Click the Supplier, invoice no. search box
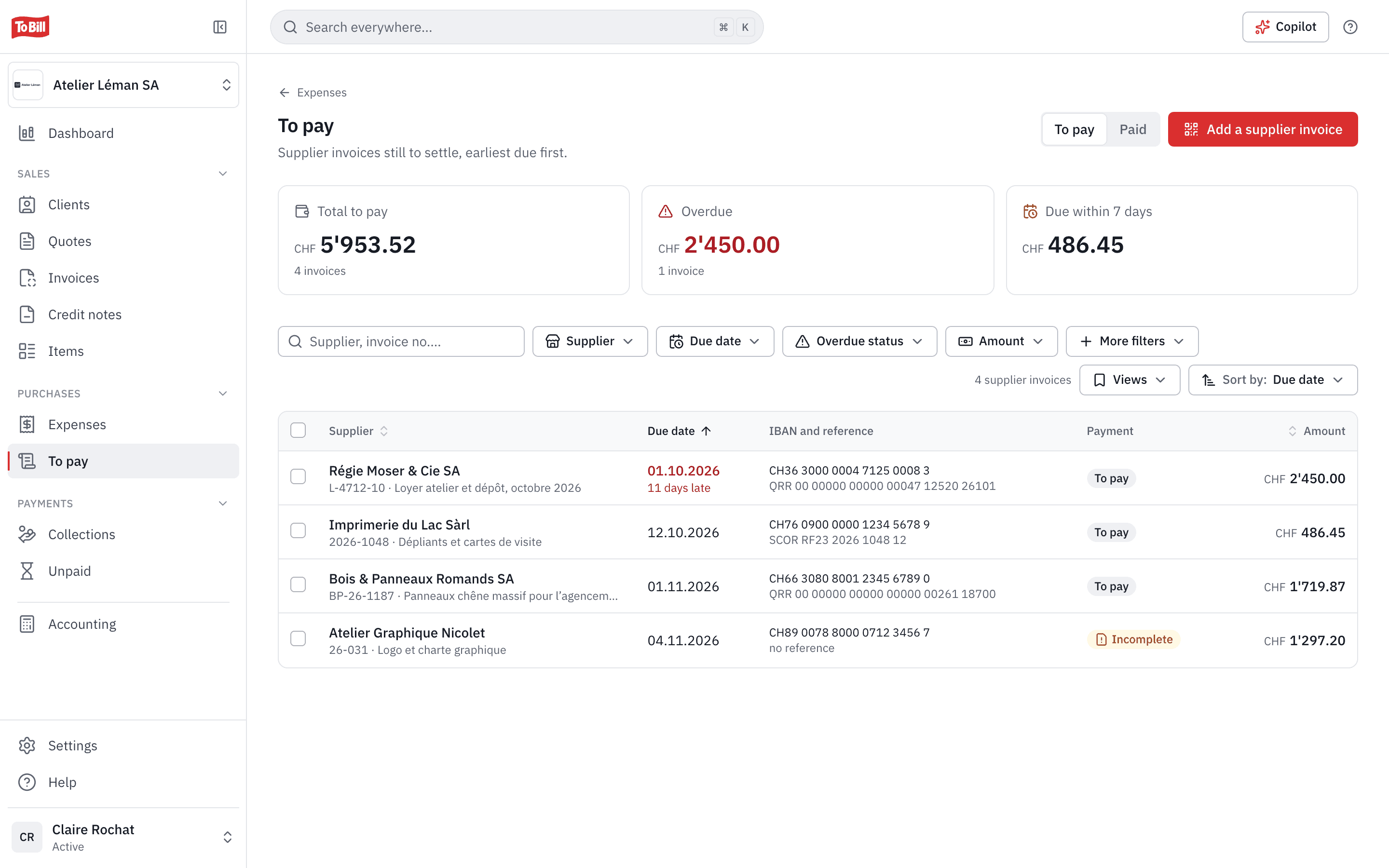The height and width of the screenshot is (868, 1389). point(401,341)
